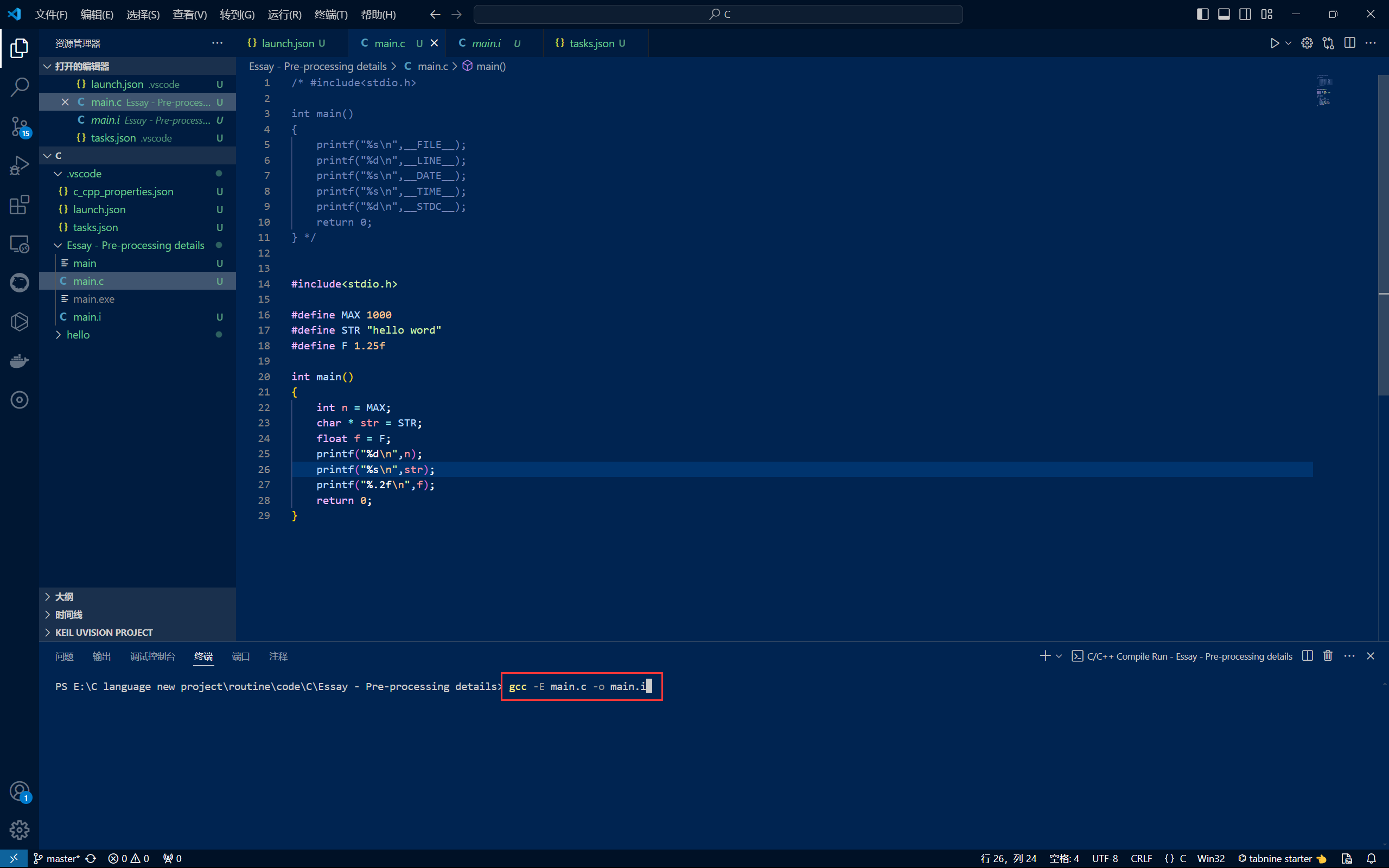
Task: Expand the hello folder in sidebar
Action: tap(58, 335)
